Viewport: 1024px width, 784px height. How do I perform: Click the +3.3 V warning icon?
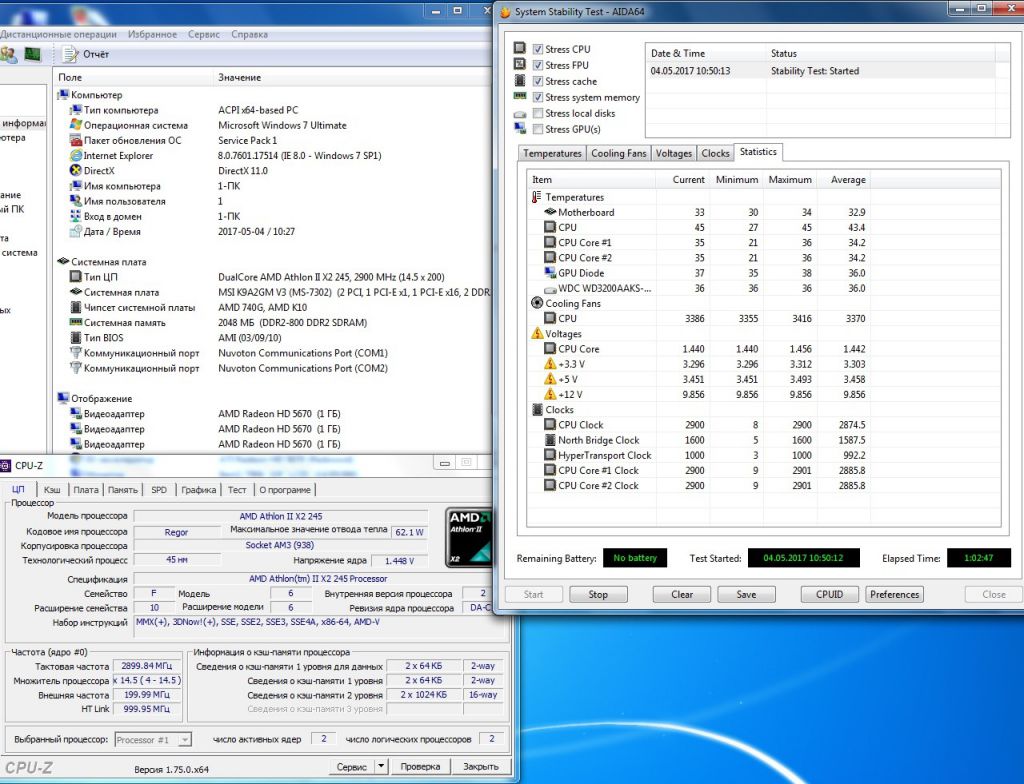[x=550, y=364]
